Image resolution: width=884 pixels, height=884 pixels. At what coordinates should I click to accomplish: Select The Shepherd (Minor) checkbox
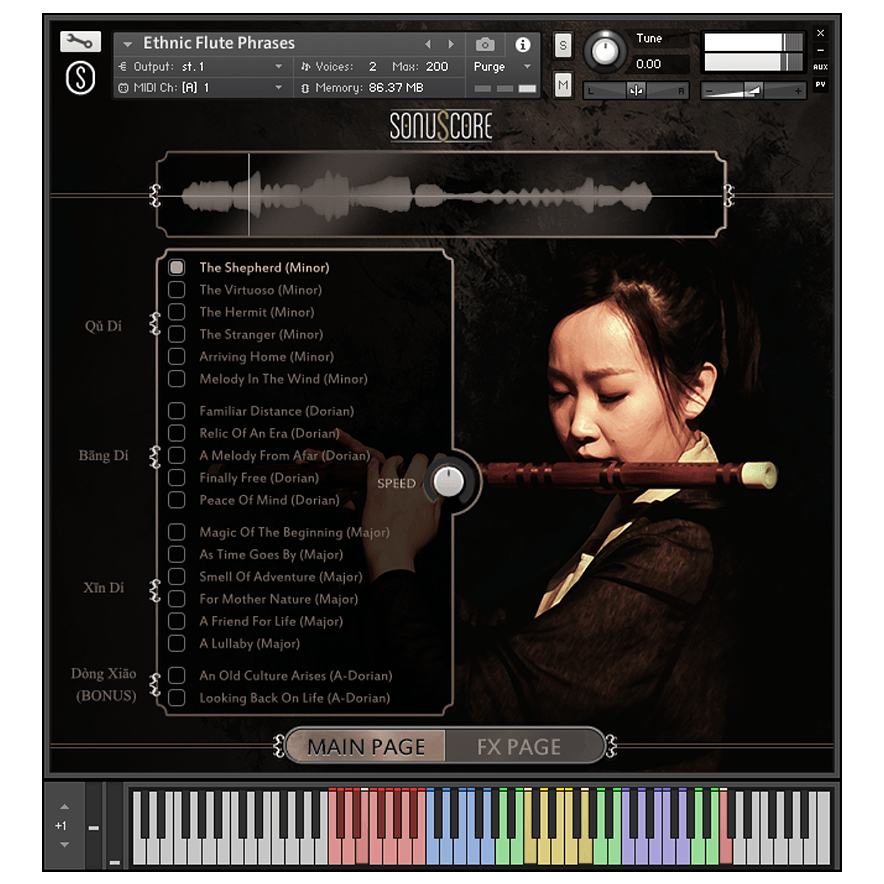[x=176, y=267]
